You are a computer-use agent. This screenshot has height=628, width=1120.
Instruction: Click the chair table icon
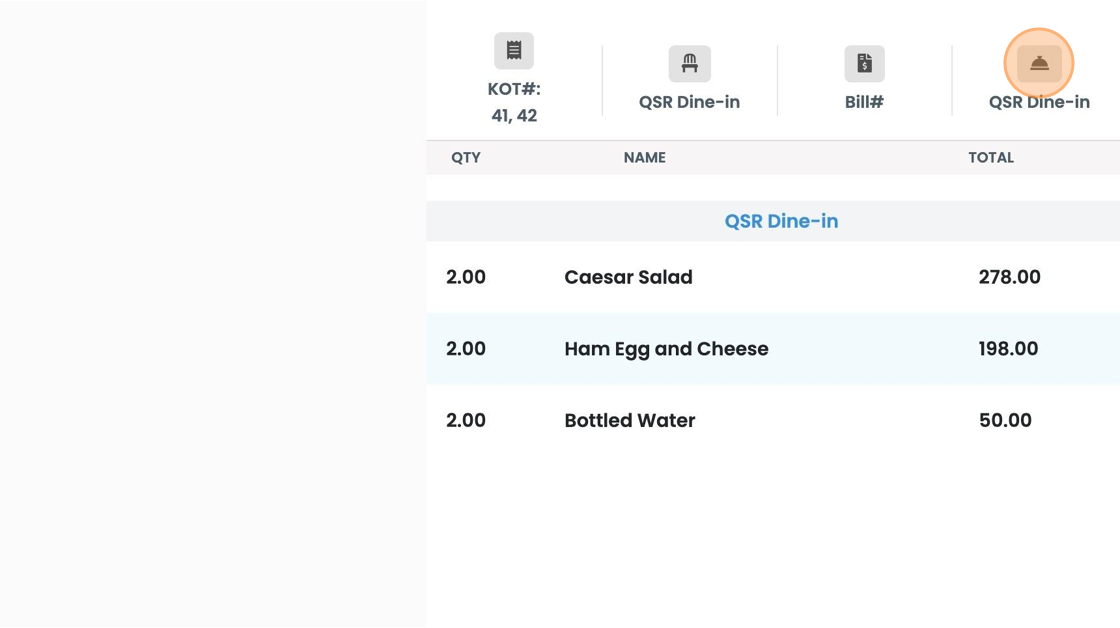[x=689, y=64]
